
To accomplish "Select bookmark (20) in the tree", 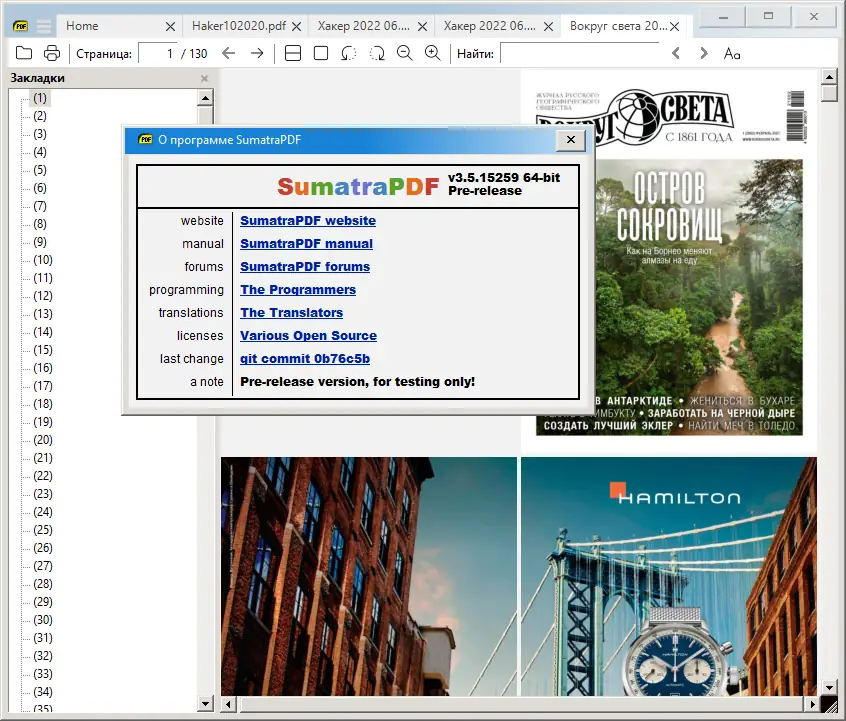I will coord(43,440).
